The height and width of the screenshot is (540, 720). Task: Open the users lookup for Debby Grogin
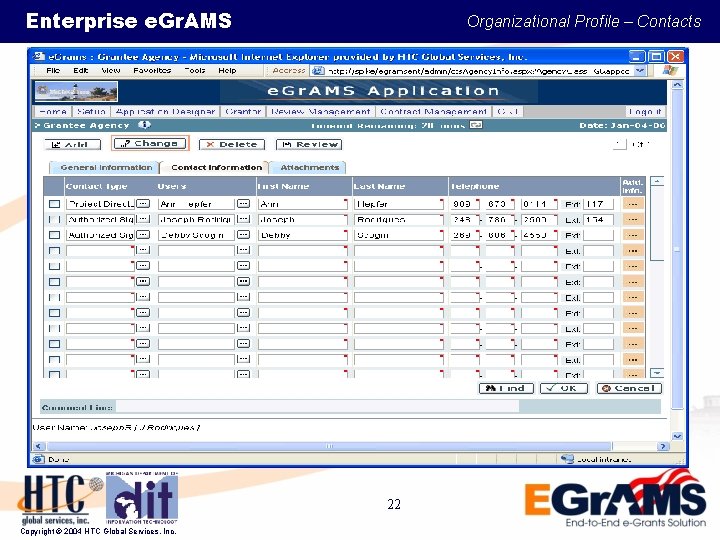point(243,235)
